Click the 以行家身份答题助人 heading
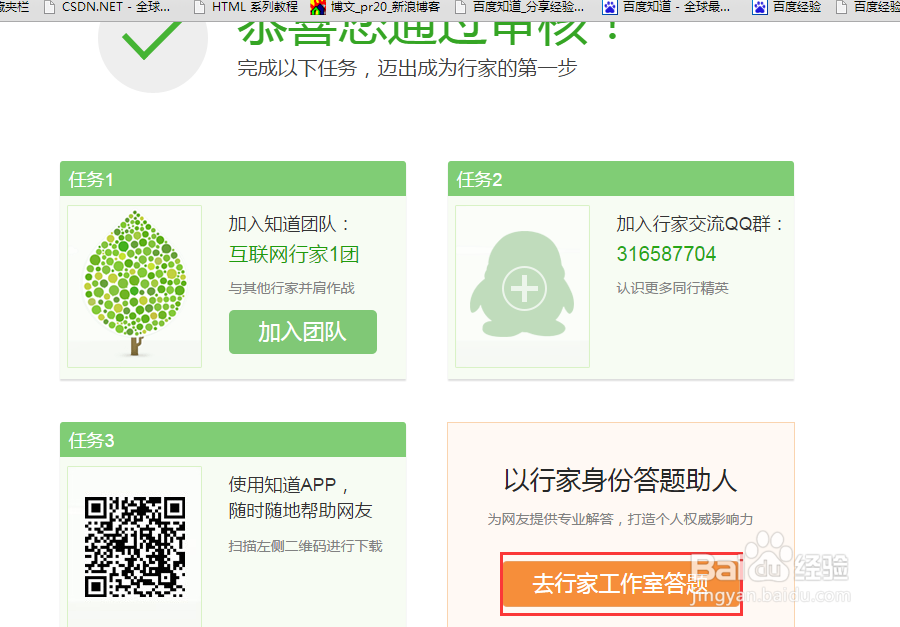Viewport: 900px width, 627px height. 619,479
